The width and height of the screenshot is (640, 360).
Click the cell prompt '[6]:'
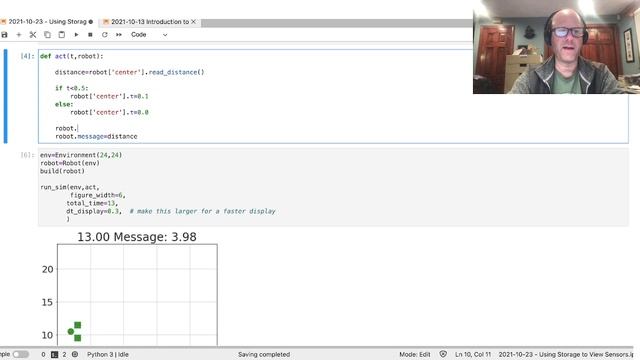pyautogui.click(x=27, y=155)
